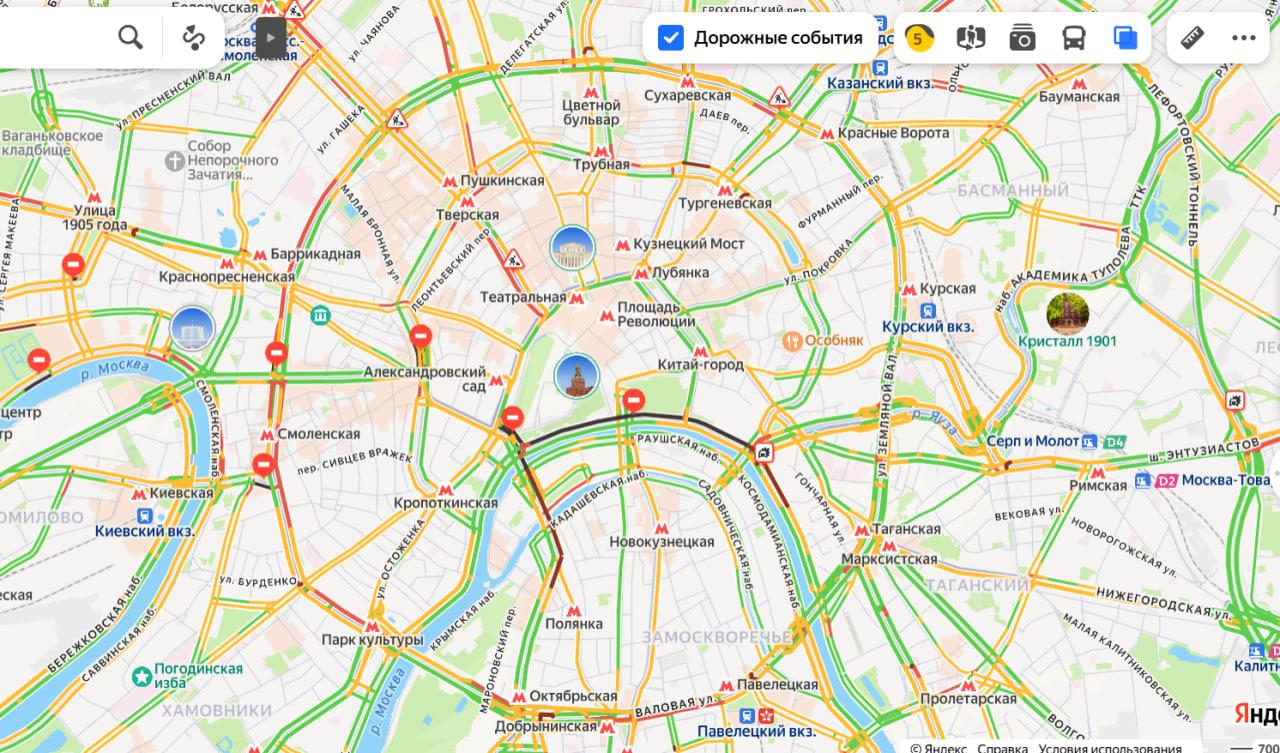Screen dimensions: 1280x753
Task: Click the Погодинская изба place marker
Action: [142, 677]
